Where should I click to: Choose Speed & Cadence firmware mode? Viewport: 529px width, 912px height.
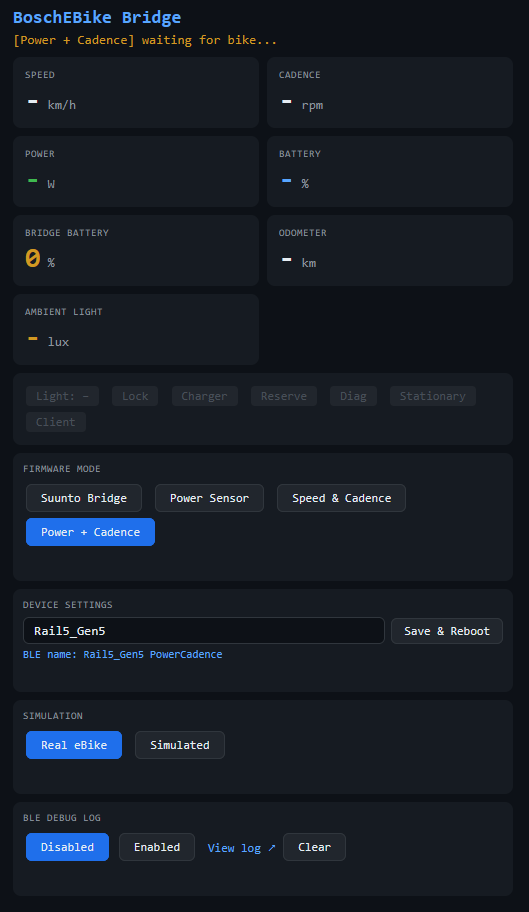click(341, 498)
